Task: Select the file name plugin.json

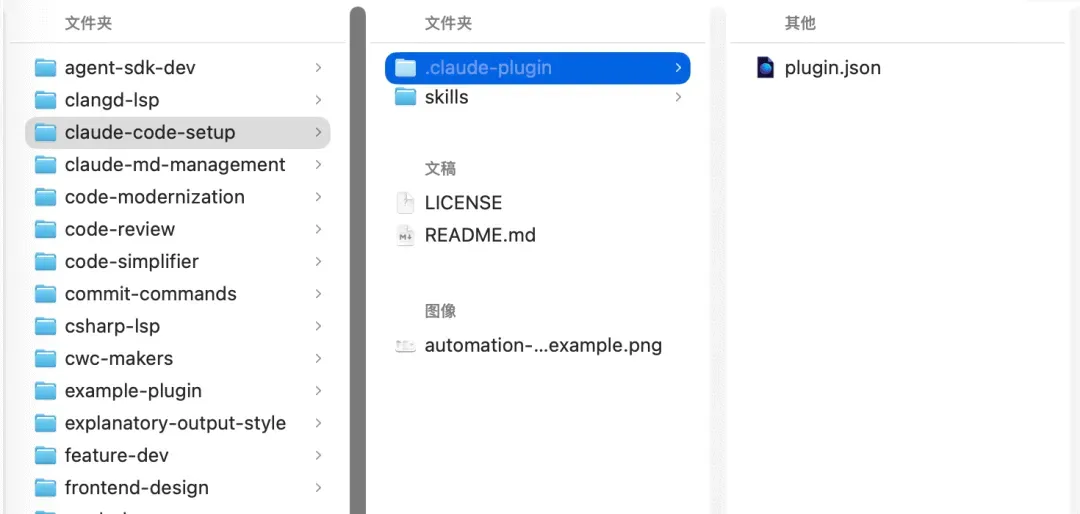Action: coord(833,68)
